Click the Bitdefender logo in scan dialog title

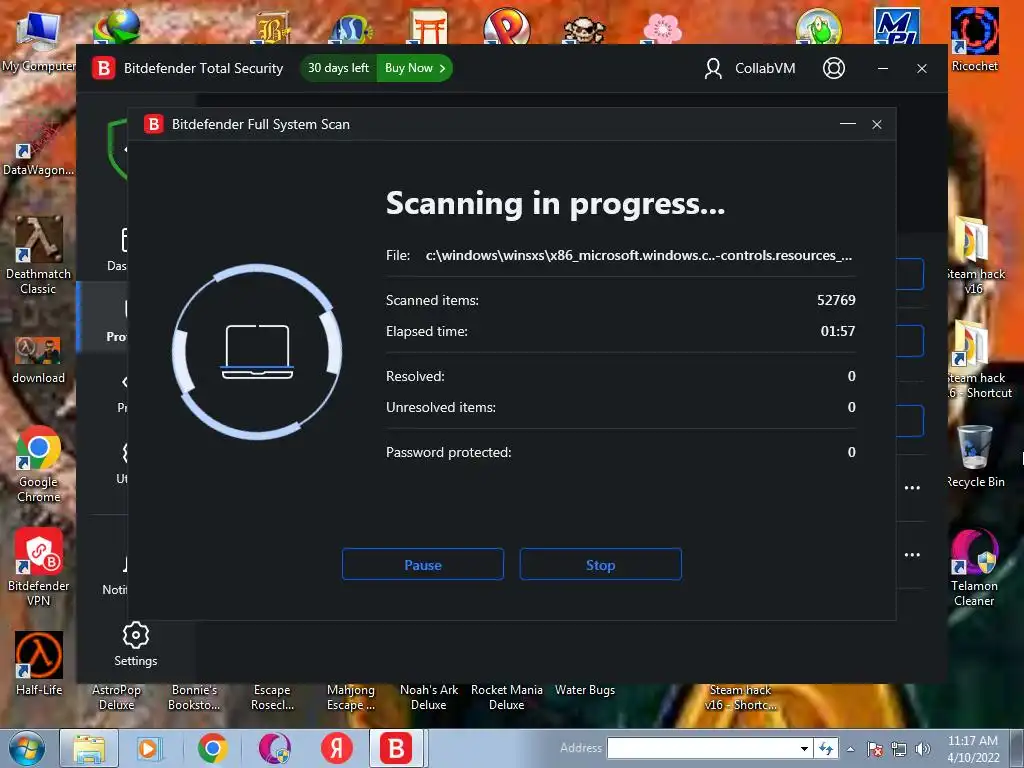click(154, 124)
